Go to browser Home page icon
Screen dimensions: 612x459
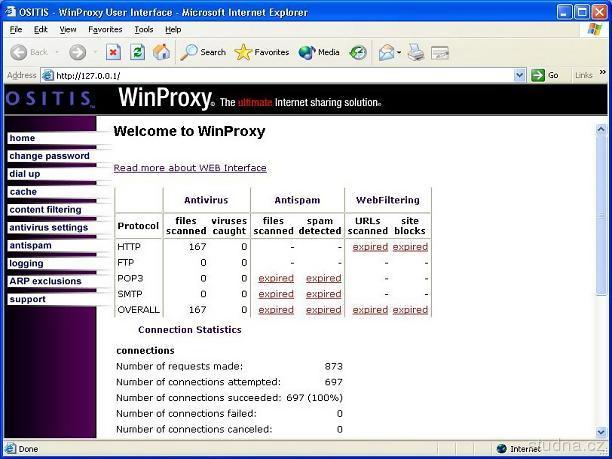tap(161, 52)
